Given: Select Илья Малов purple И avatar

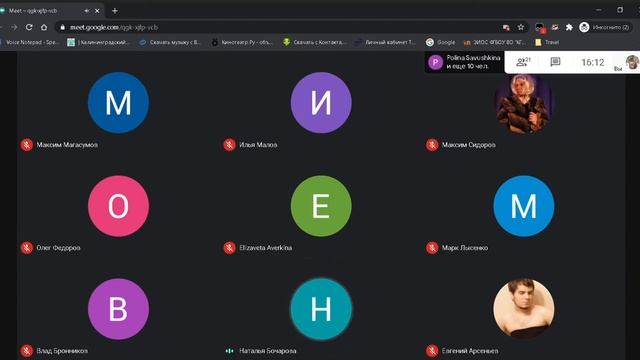Looking at the screenshot, I should point(321,102).
